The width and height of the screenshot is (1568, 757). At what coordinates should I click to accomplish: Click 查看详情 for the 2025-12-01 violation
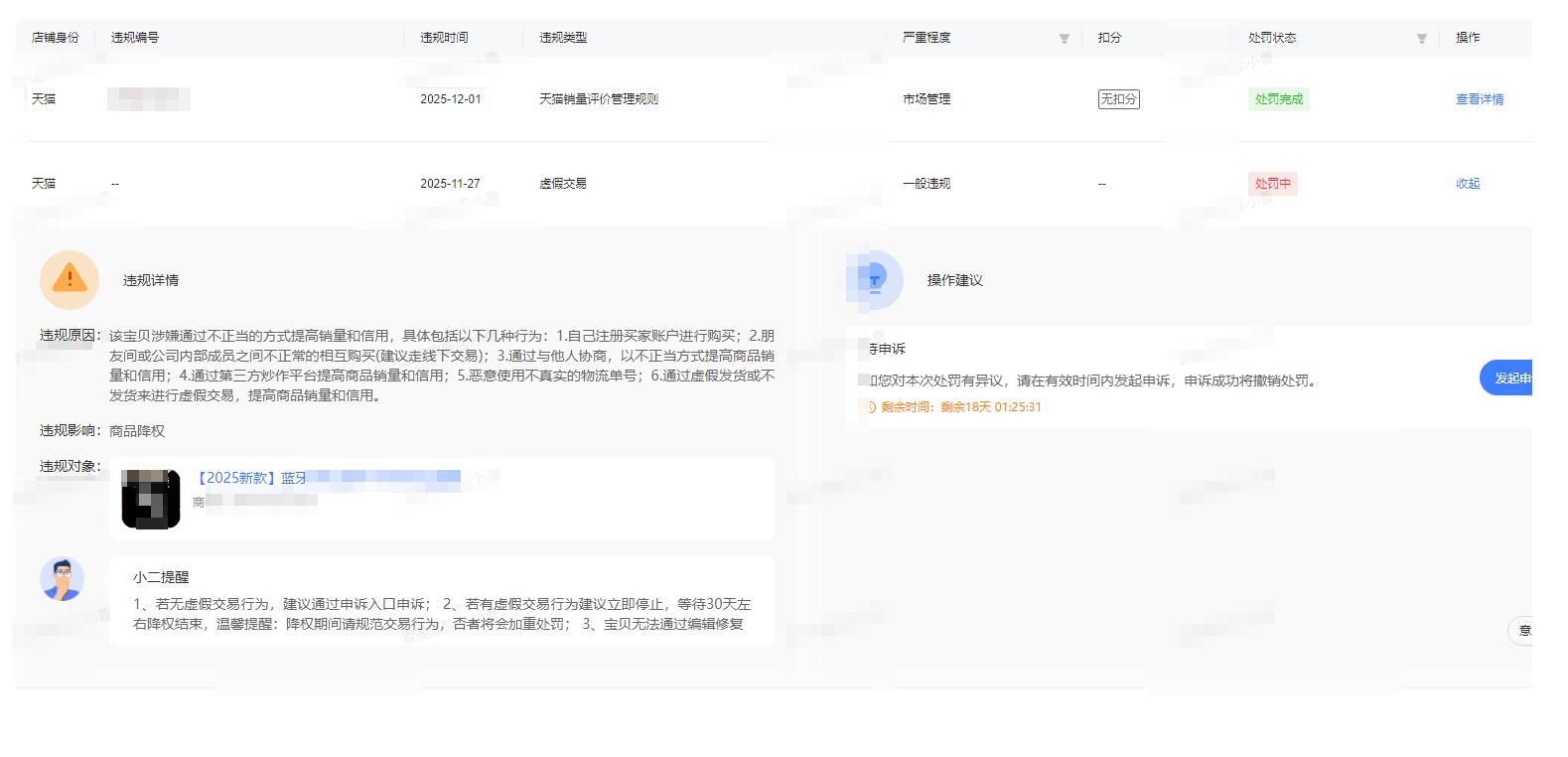coord(1479,99)
